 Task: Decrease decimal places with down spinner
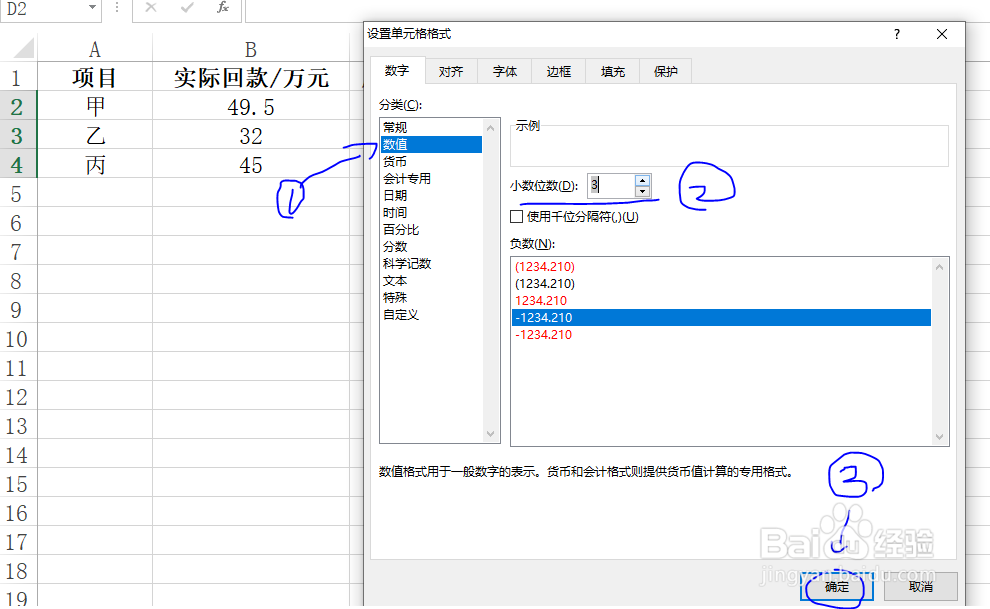coord(642,191)
